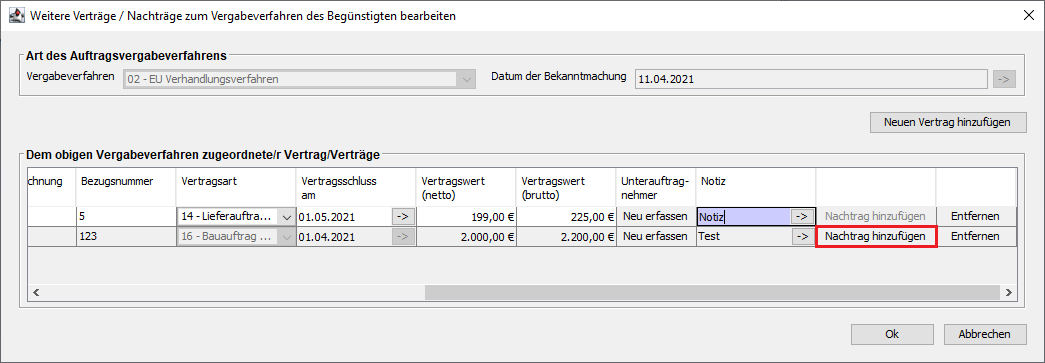Click arrow button next to Notiz field
This screenshot has height=363, width=1045.
[x=802, y=216]
